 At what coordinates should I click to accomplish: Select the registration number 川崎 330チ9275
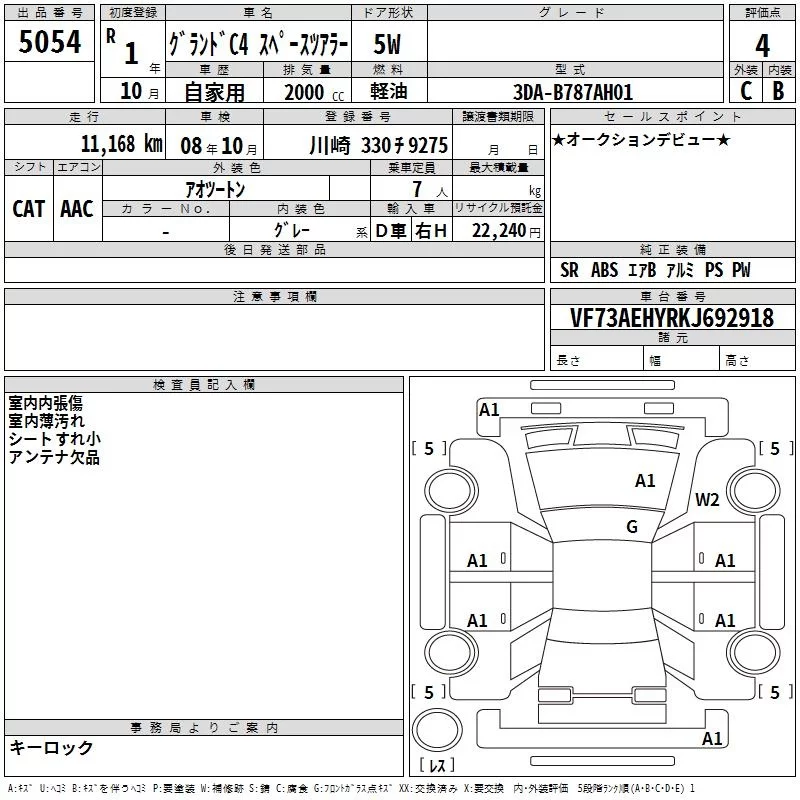(379, 146)
